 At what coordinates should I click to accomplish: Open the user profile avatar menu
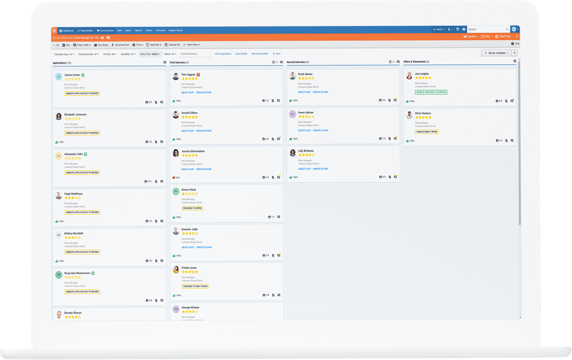pos(514,29)
